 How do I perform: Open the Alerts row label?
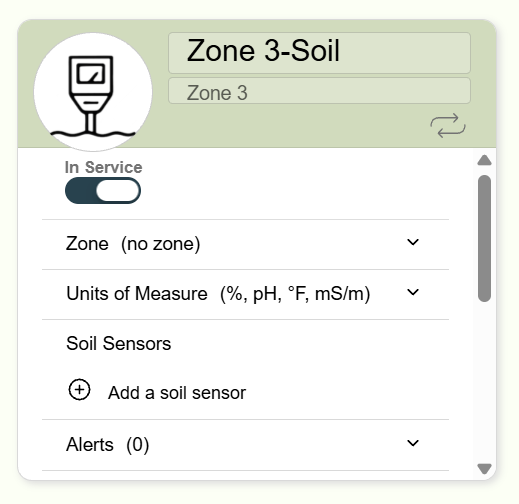pos(90,444)
